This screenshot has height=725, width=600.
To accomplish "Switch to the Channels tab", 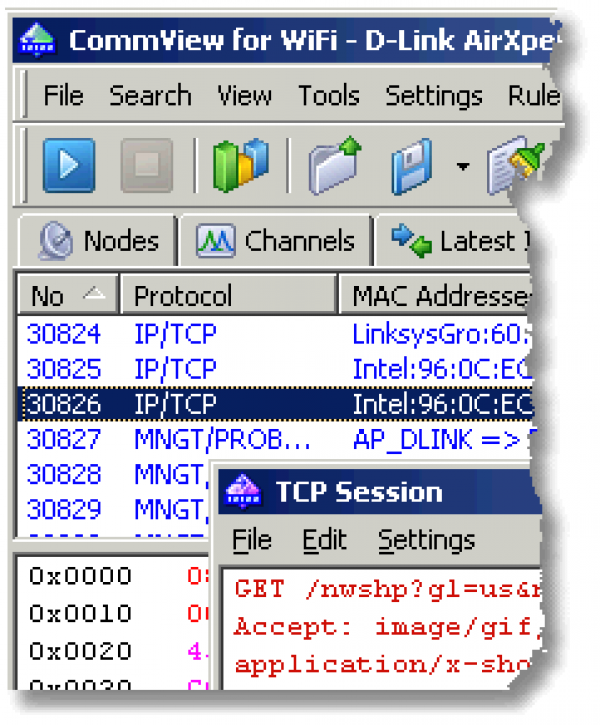I will tap(276, 240).
